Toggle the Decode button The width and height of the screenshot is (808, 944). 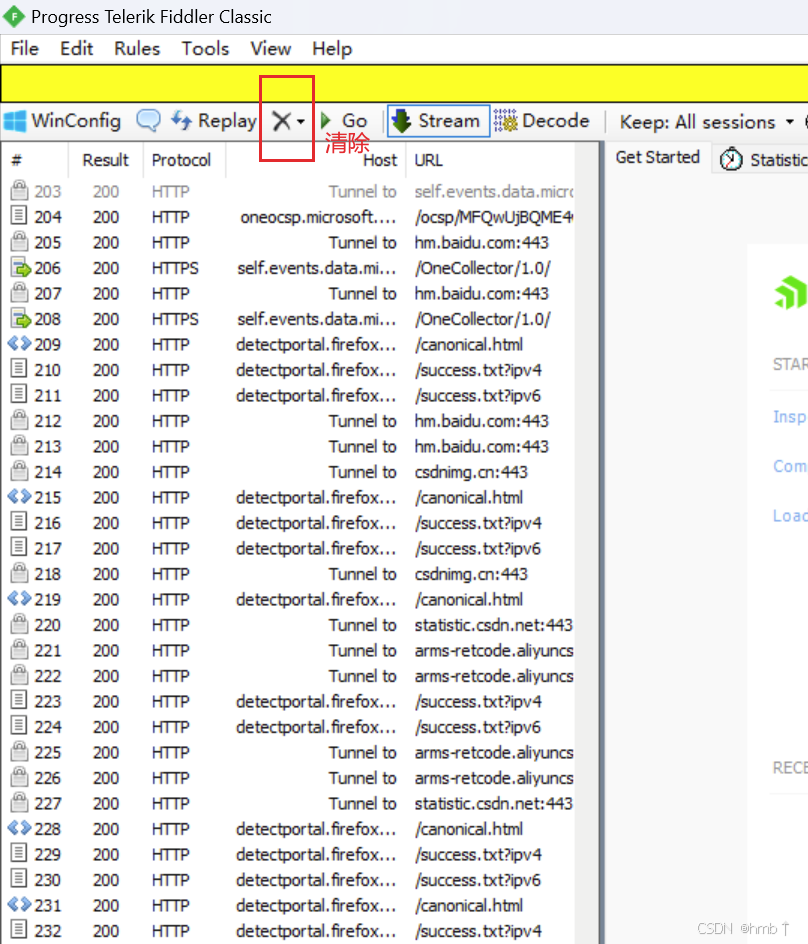542,121
